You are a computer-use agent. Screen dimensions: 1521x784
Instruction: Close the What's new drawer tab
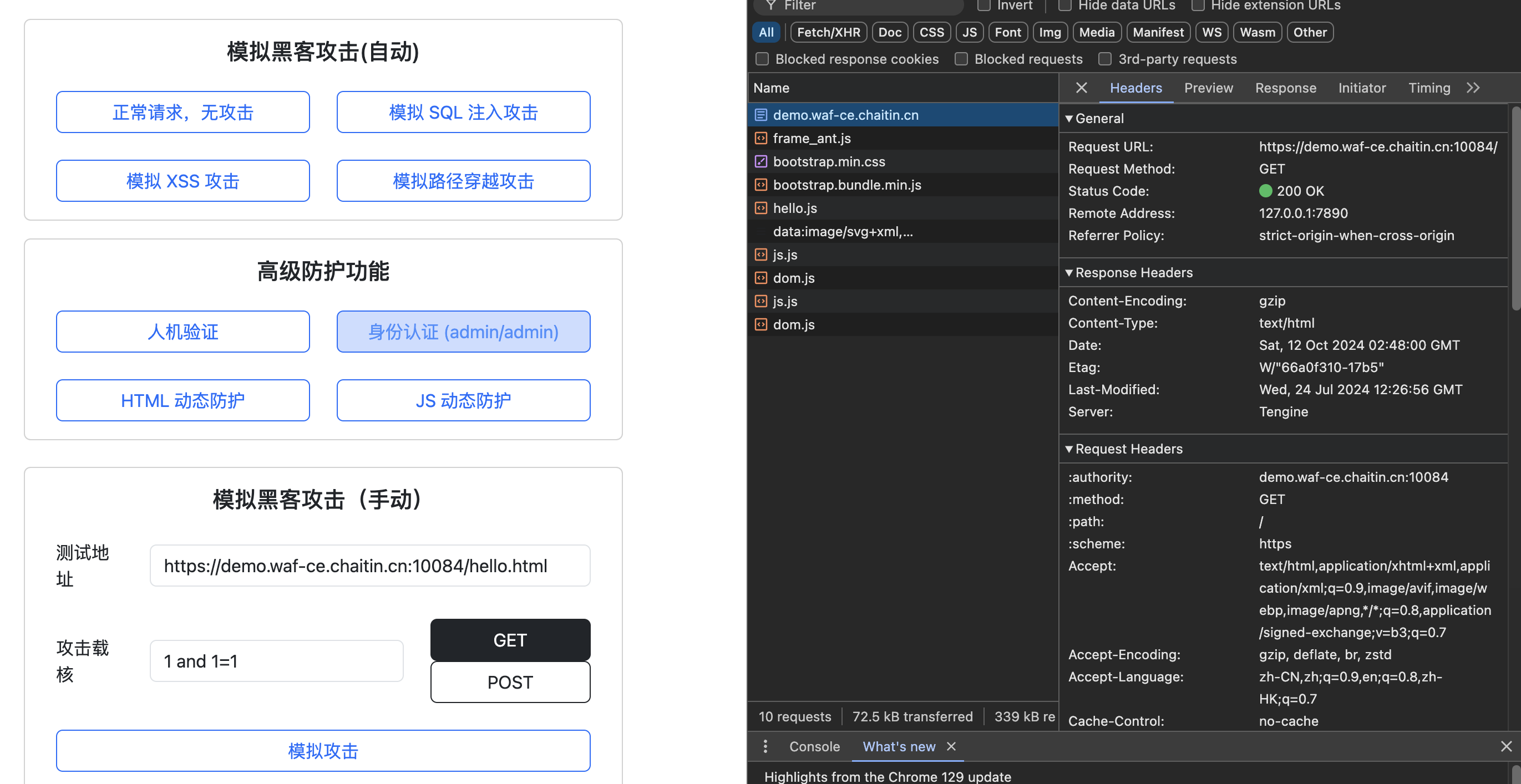[x=951, y=746]
